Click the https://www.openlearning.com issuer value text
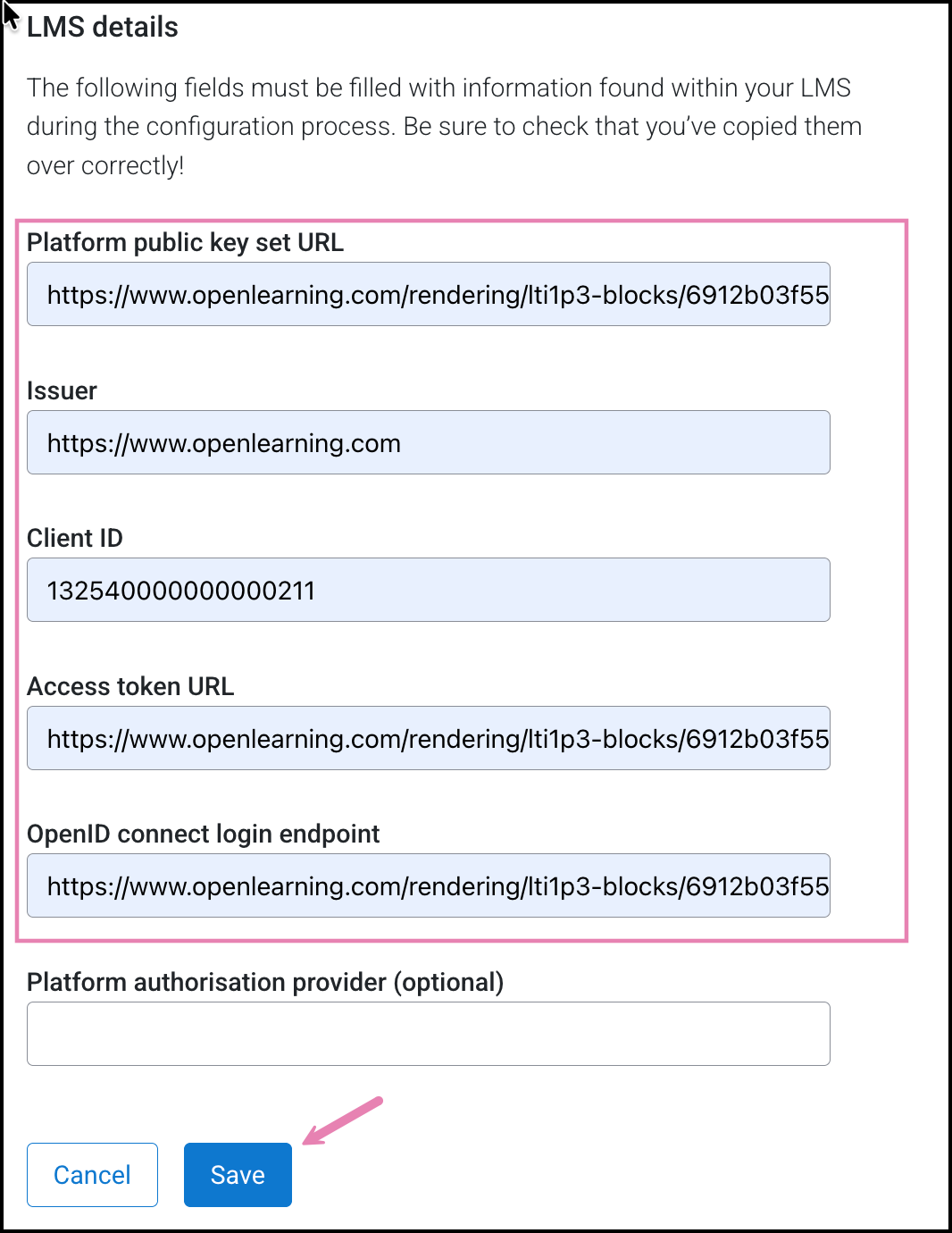952x1233 pixels. click(x=223, y=443)
